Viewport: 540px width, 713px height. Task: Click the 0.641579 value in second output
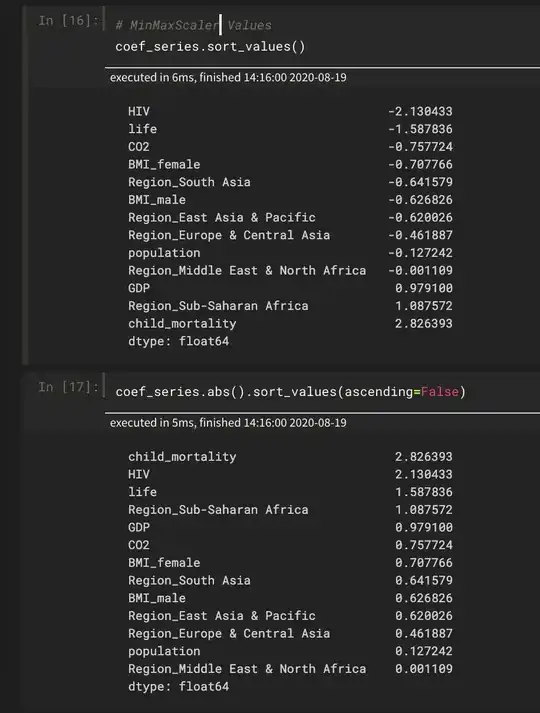(424, 581)
